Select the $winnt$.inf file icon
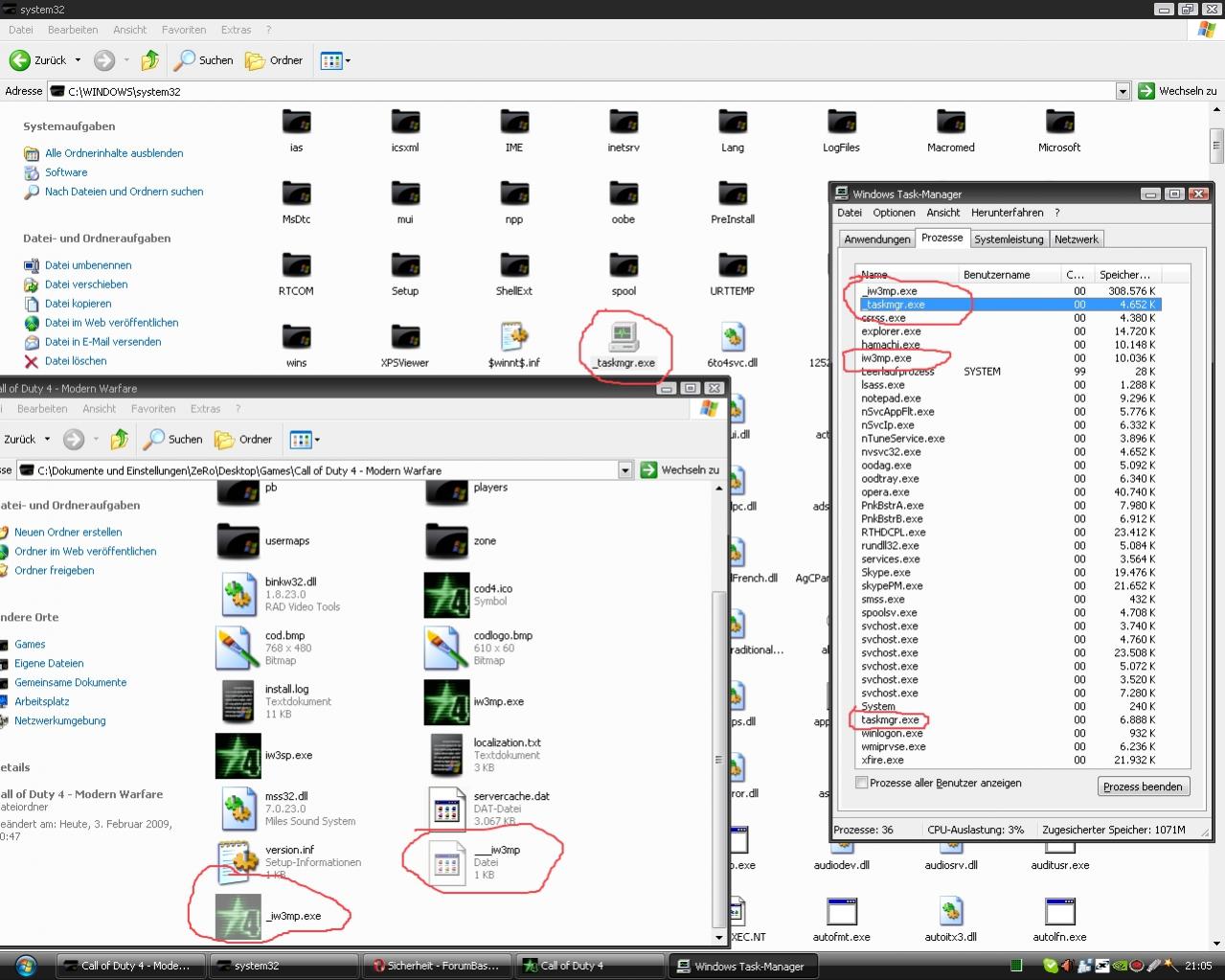The height and width of the screenshot is (980, 1225). 514,337
